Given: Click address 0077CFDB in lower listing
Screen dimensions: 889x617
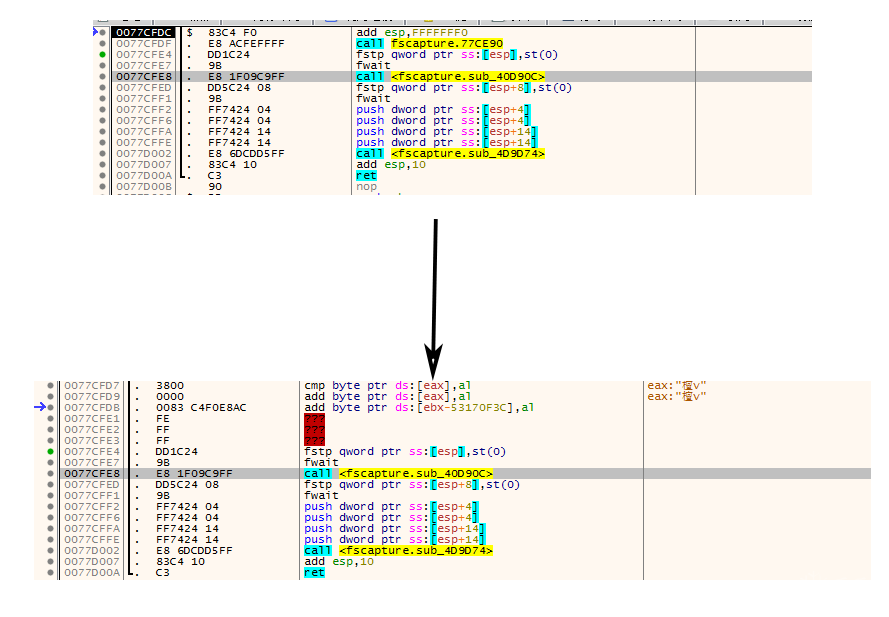Looking at the screenshot, I should pyautogui.click(x=92, y=407).
